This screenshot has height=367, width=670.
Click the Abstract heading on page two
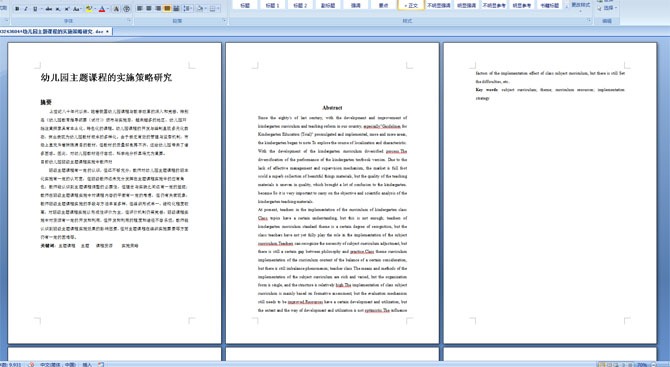click(x=332, y=108)
